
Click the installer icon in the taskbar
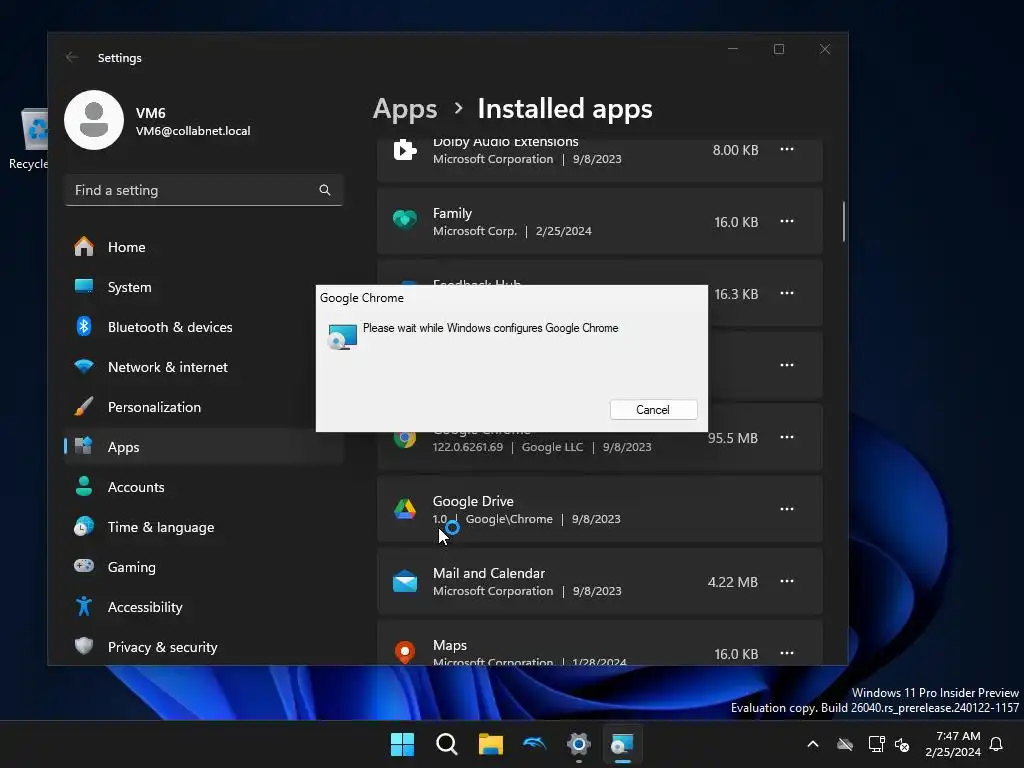[622, 744]
